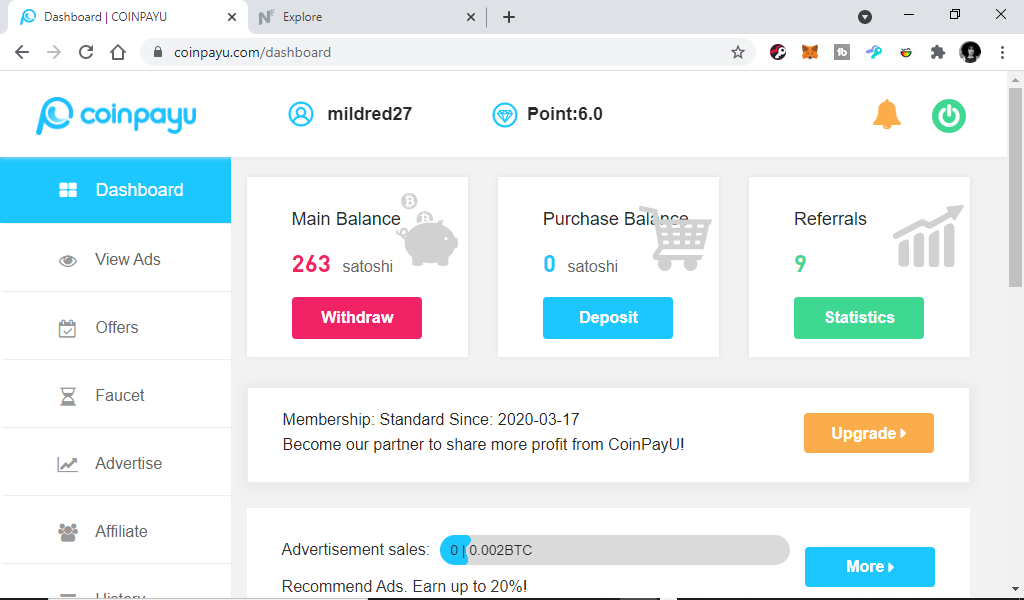
Task: Select the Dashboard | COINPAYU tab
Action: pos(127,17)
